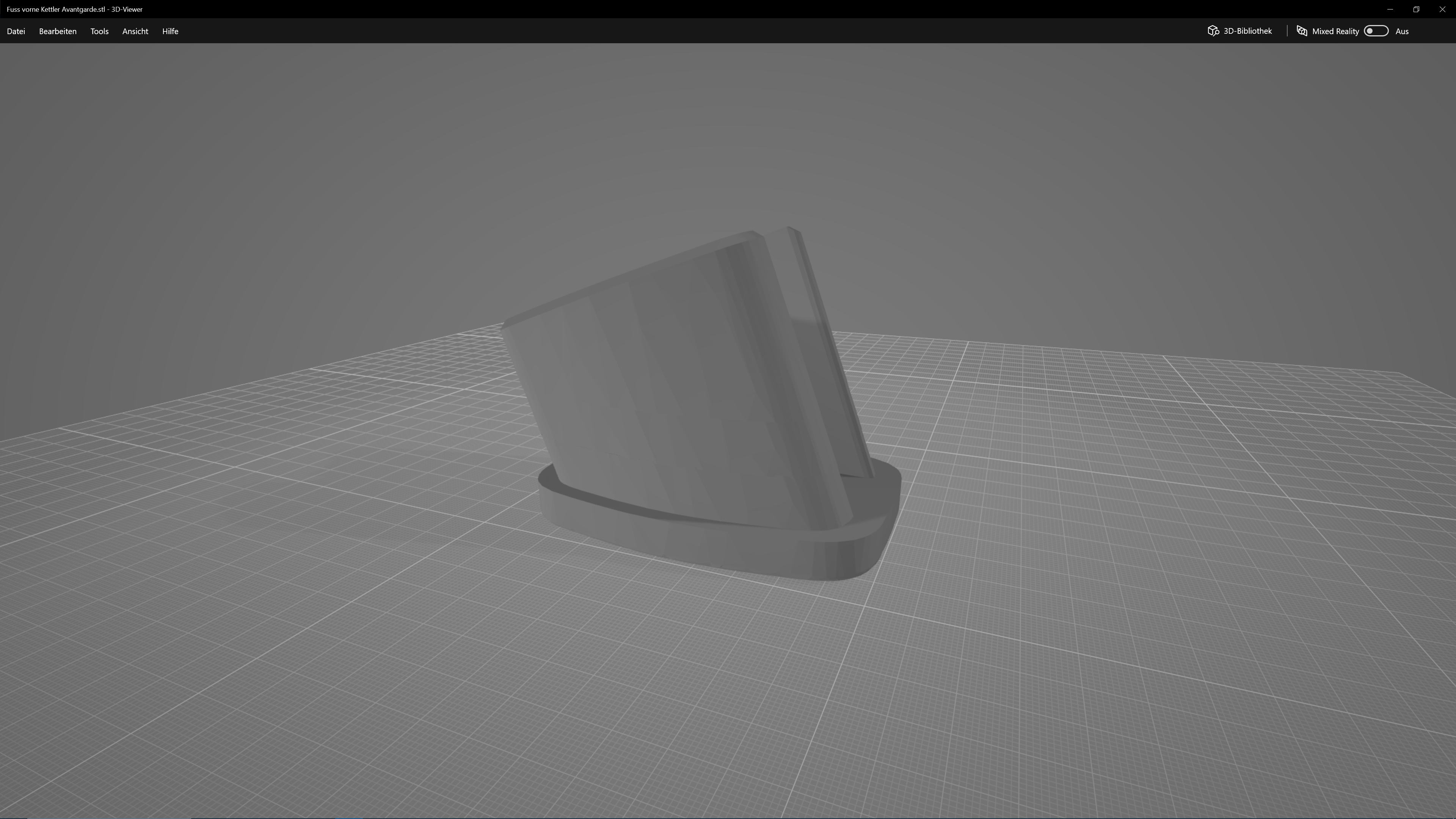Click the 3D-Bibliothek cube icon
This screenshot has width=1456, height=819.
[x=1213, y=31]
